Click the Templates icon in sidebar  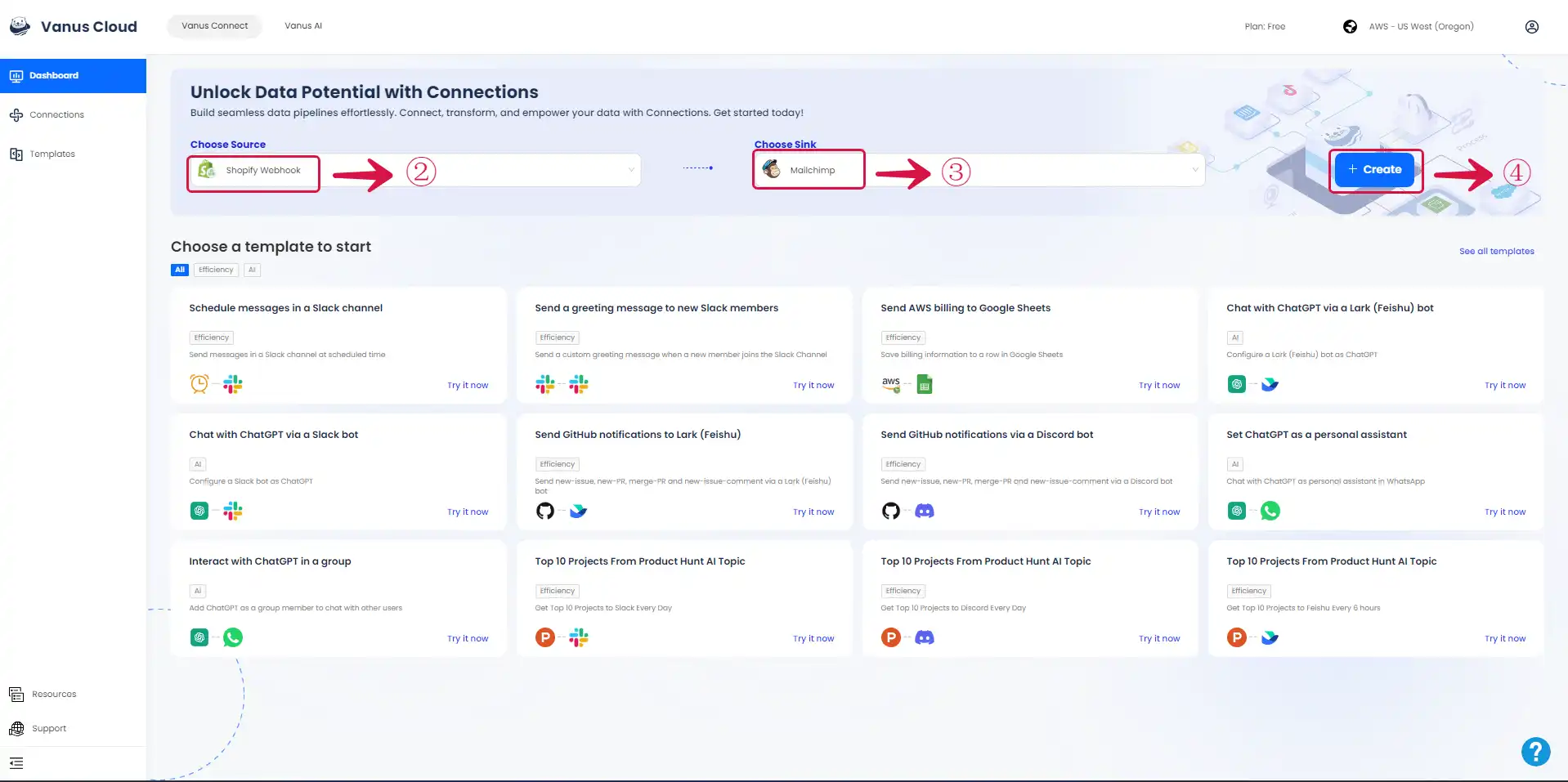(x=16, y=154)
